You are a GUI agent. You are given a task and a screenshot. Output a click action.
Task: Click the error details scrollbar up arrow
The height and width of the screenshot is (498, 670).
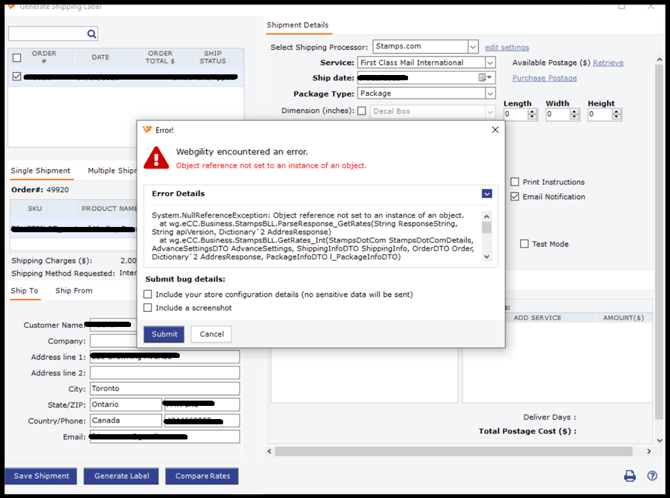click(486, 216)
